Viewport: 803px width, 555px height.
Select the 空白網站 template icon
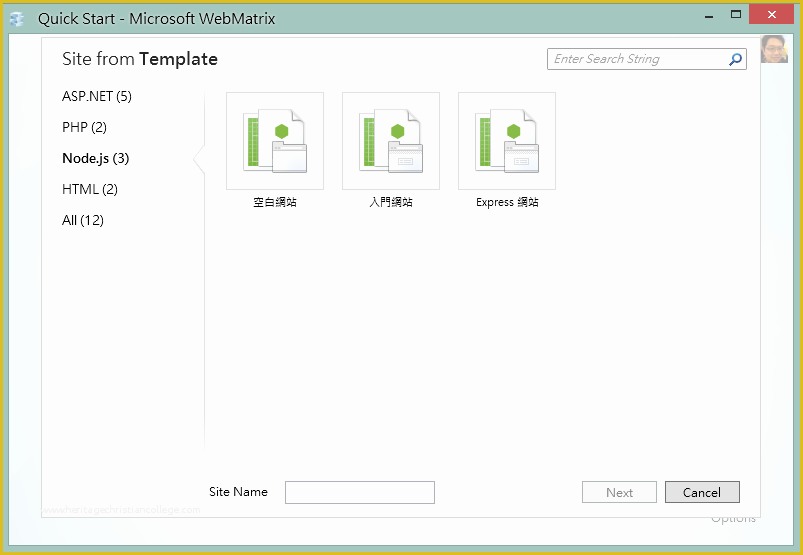tap(275, 141)
